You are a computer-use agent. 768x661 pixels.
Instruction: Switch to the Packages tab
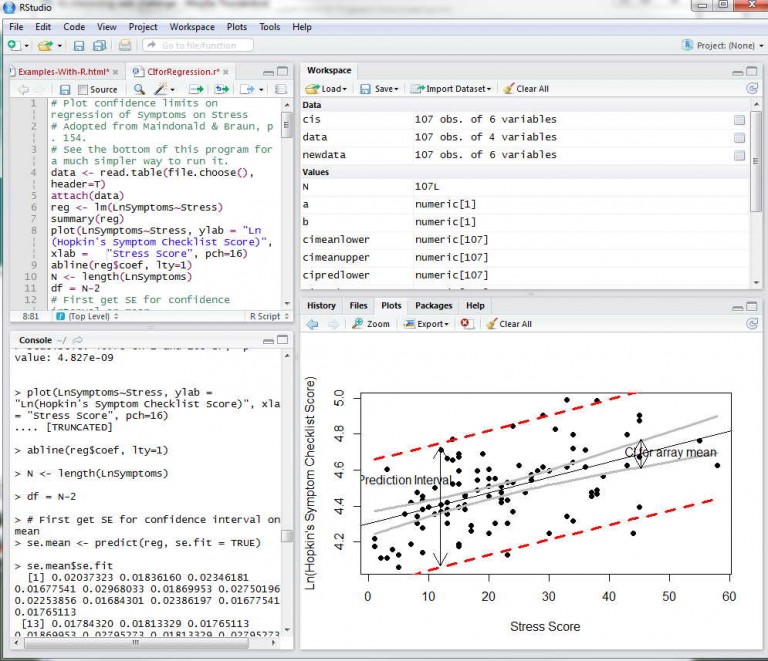coord(434,306)
